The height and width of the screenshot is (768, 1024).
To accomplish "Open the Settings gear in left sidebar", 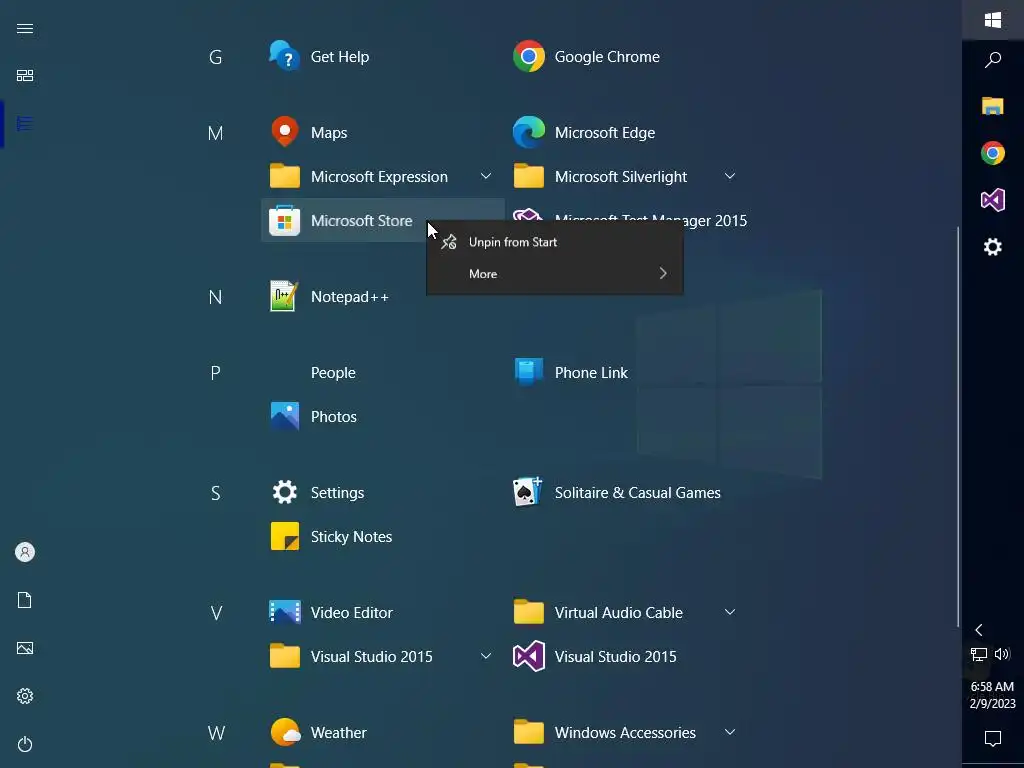I will pyautogui.click(x=25, y=696).
